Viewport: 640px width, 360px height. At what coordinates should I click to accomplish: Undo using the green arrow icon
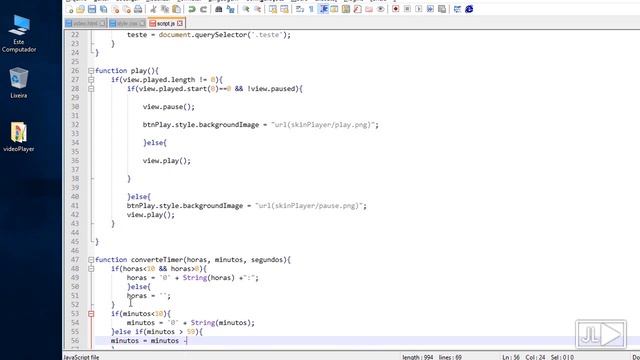[x=191, y=9]
